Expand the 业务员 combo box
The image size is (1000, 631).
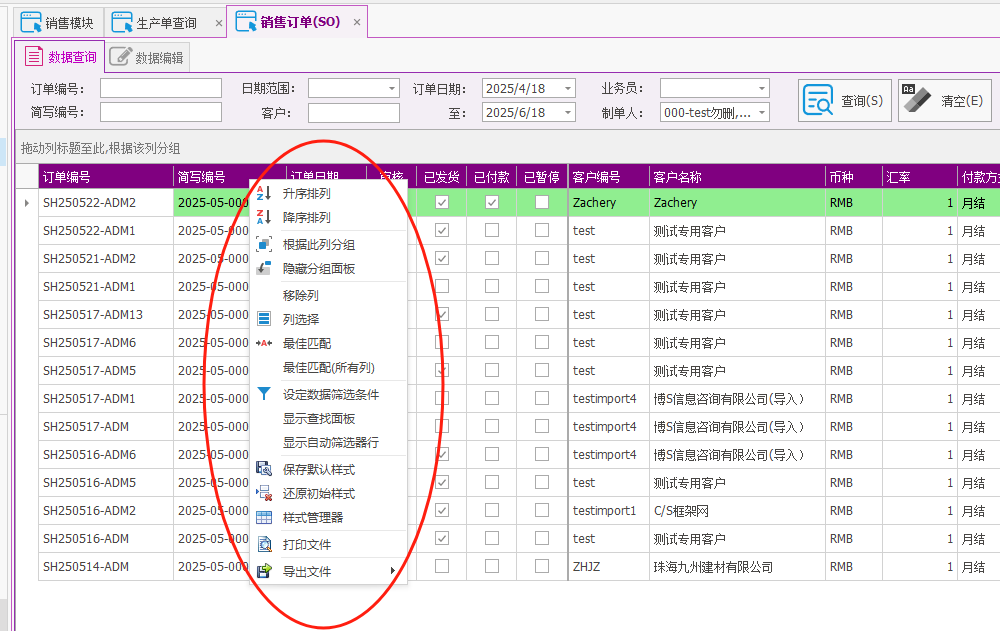761,88
